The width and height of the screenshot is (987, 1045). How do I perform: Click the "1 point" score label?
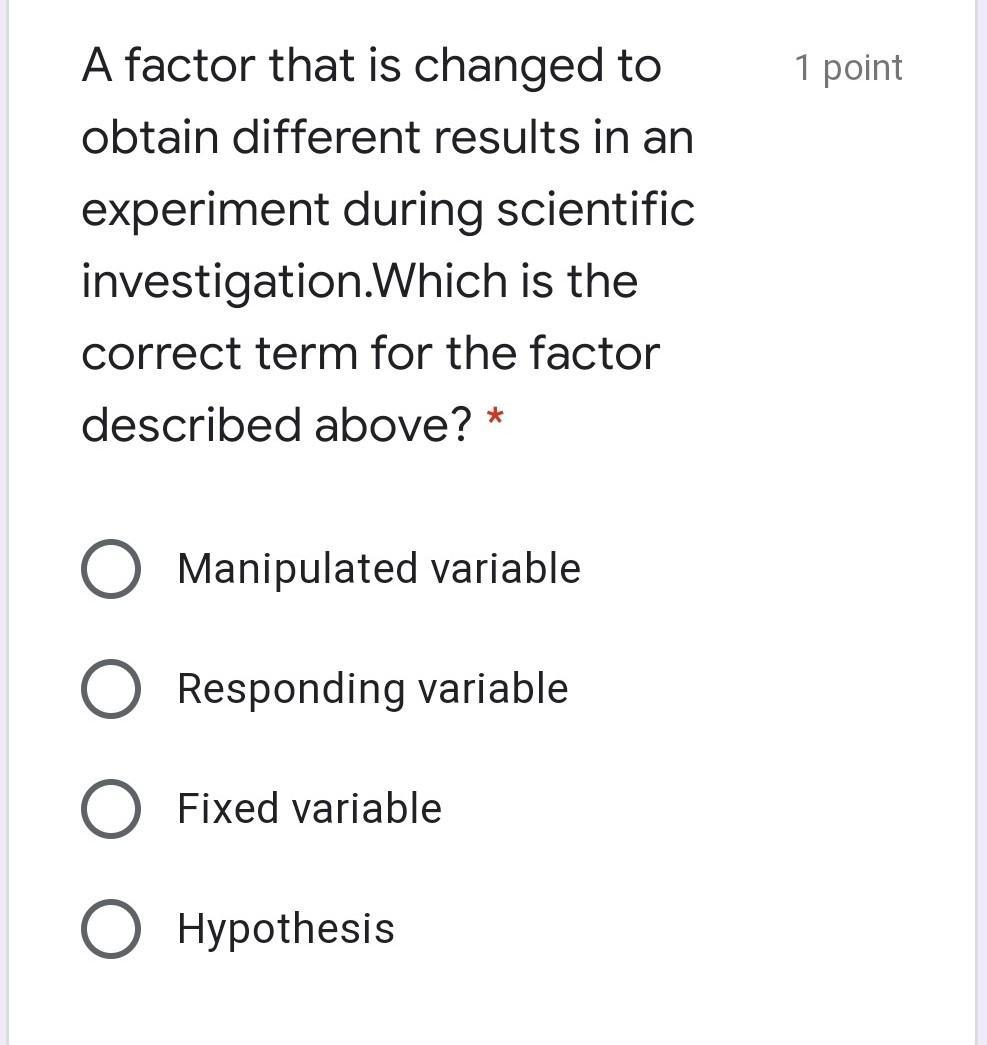pyautogui.click(x=848, y=68)
